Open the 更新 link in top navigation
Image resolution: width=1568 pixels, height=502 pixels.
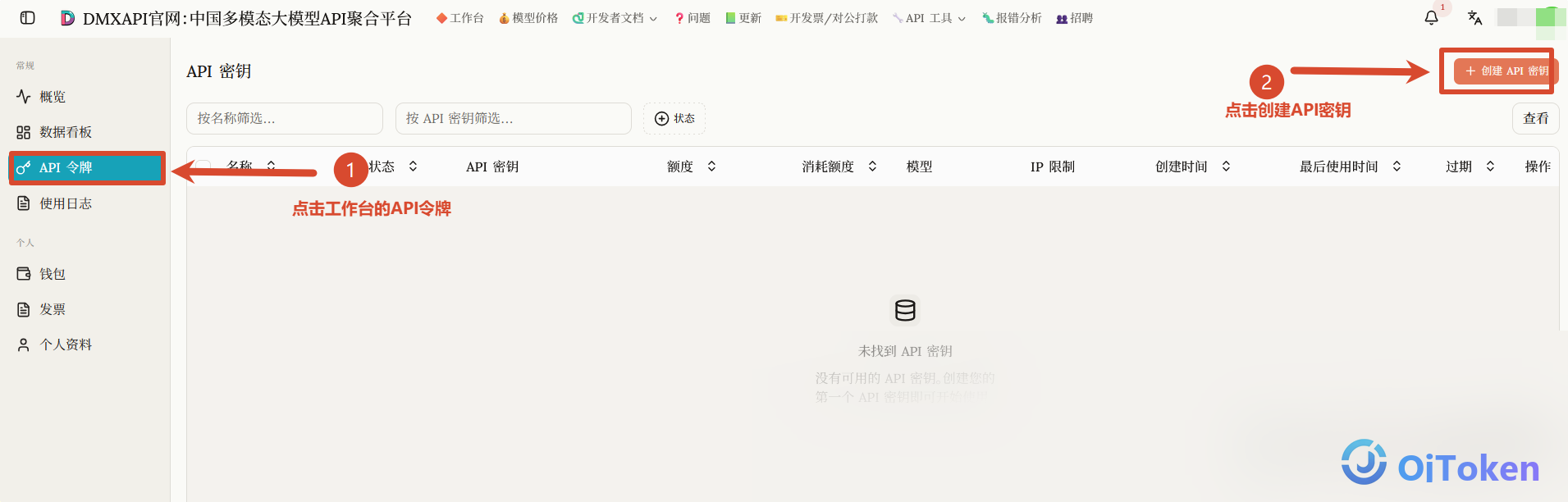(743, 18)
